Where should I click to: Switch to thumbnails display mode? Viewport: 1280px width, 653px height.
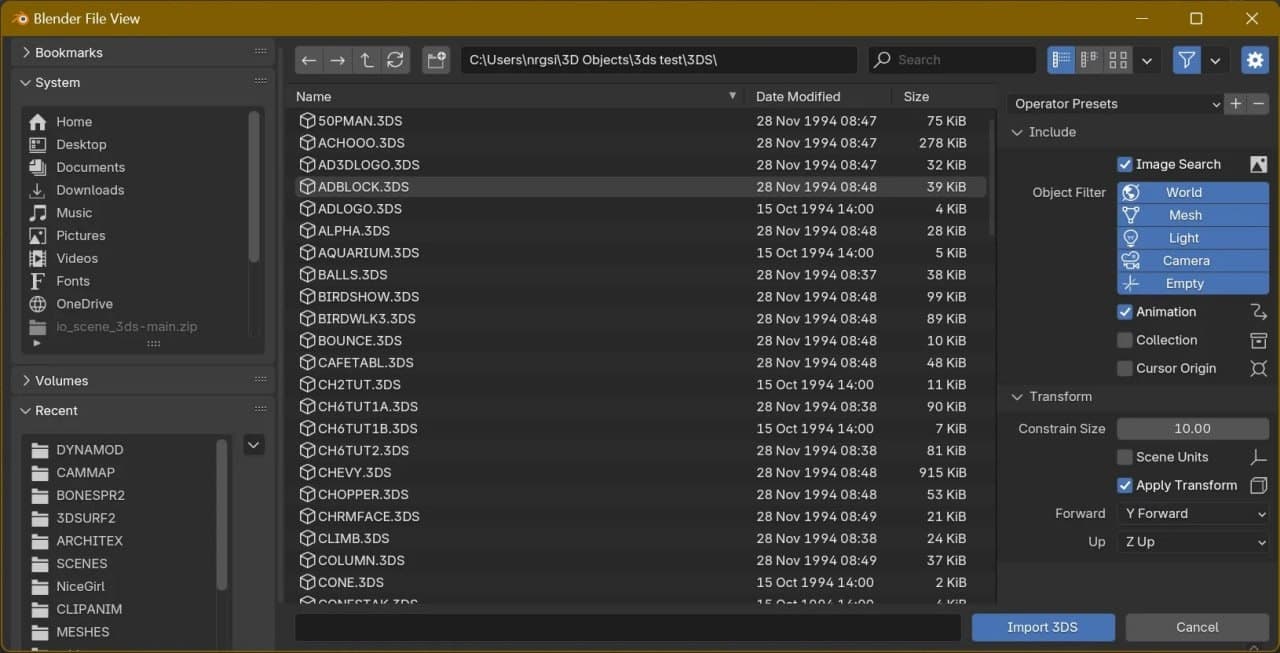(x=1119, y=60)
